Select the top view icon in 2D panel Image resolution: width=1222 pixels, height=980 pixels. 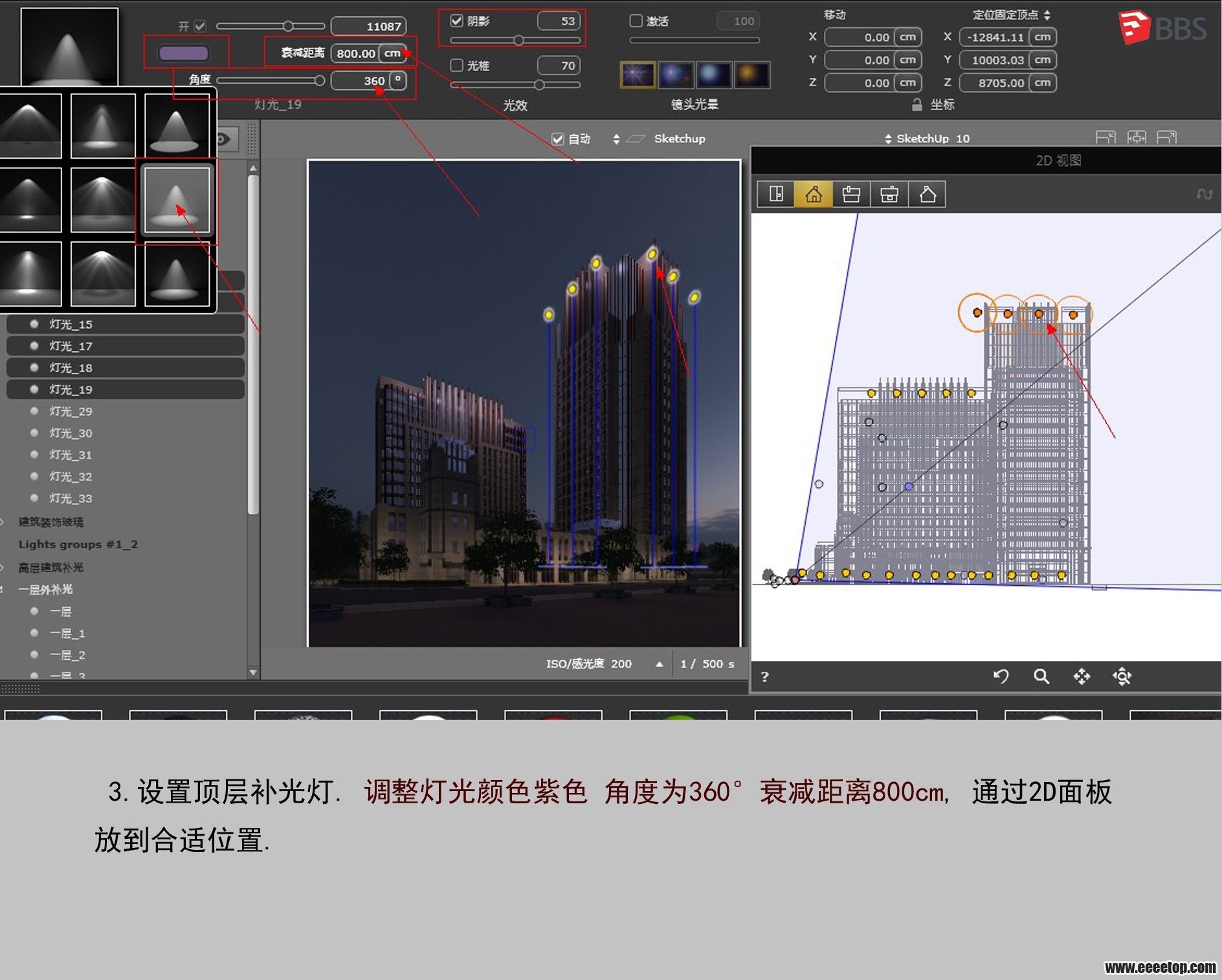pos(776,194)
